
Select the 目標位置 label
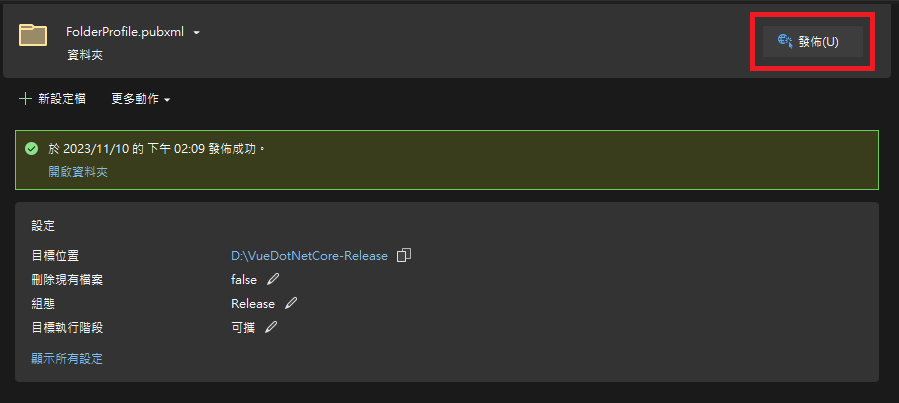point(55,255)
